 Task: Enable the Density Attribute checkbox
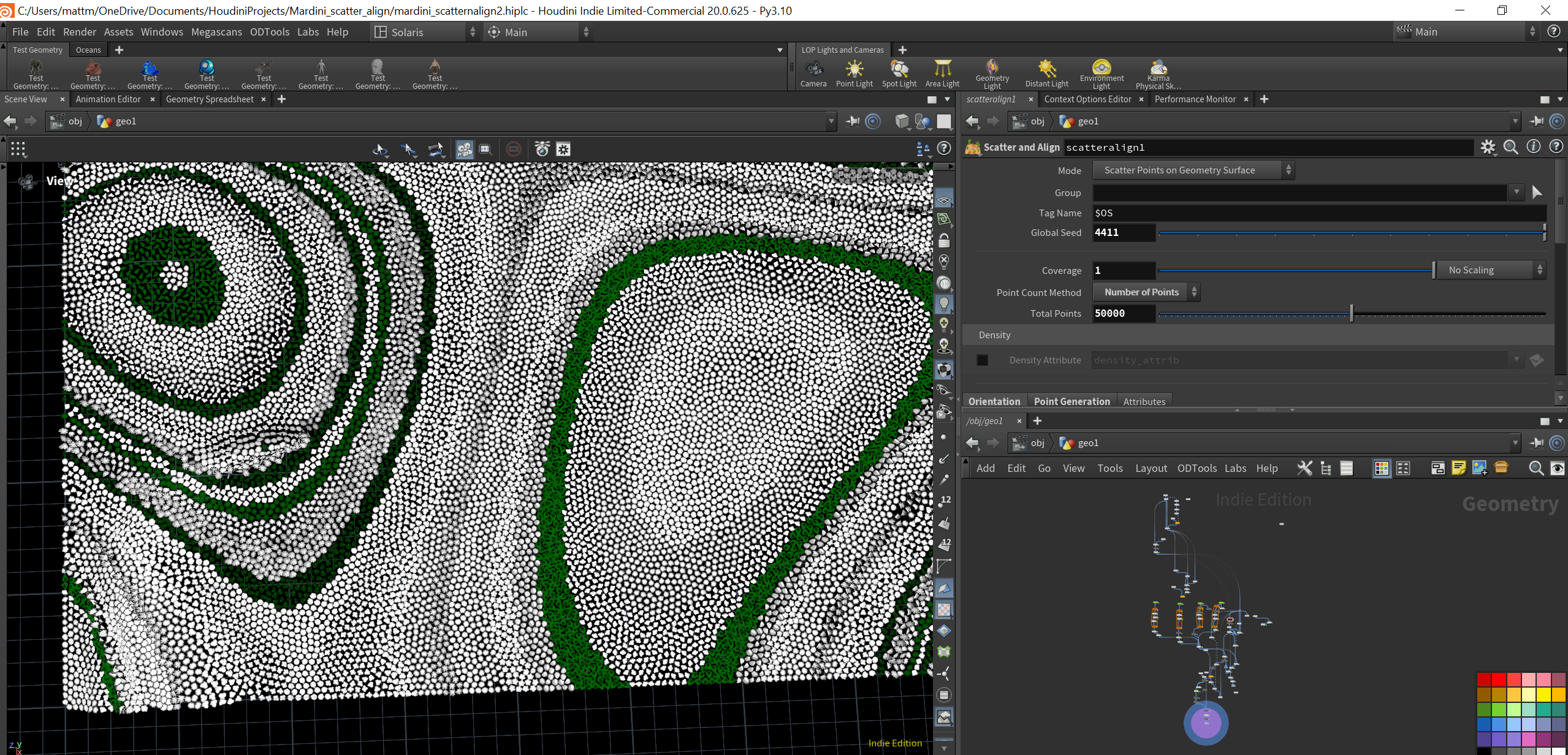(x=982, y=360)
